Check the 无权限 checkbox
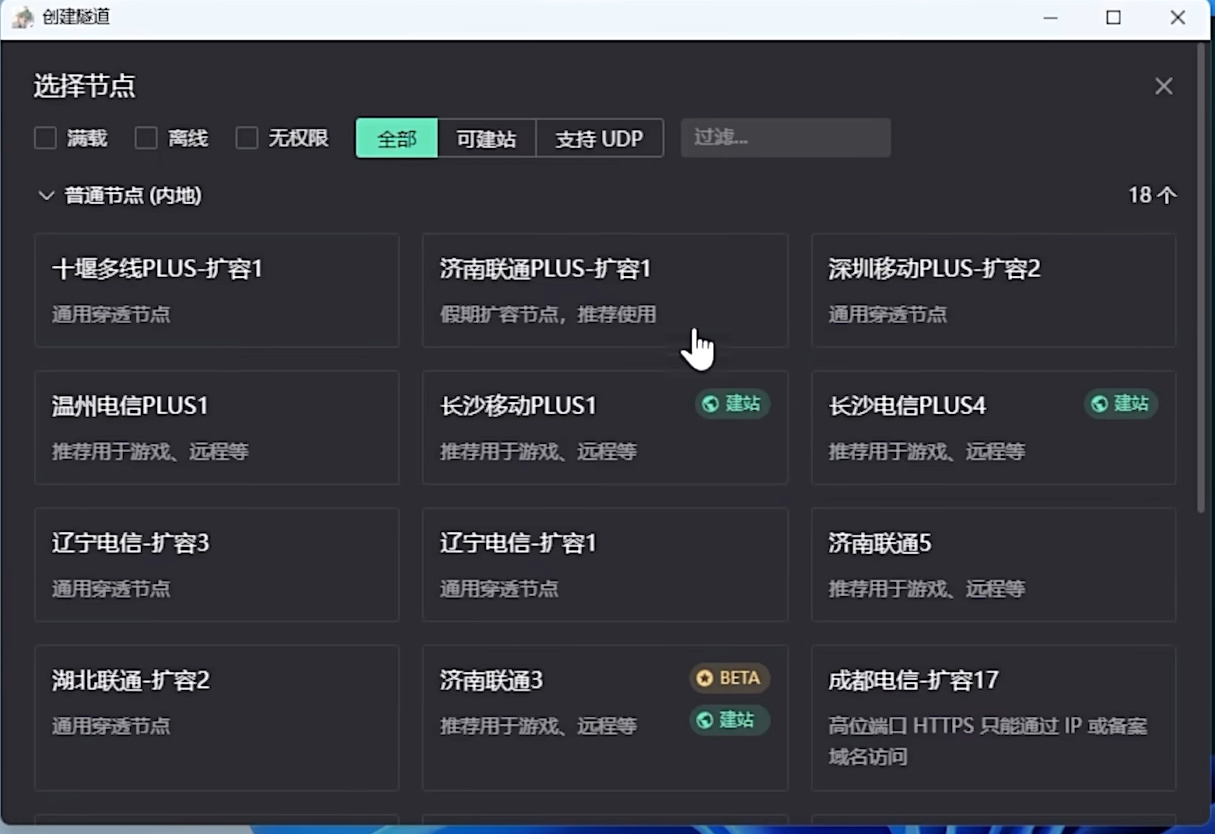1215x834 pixels. (247, 138)
